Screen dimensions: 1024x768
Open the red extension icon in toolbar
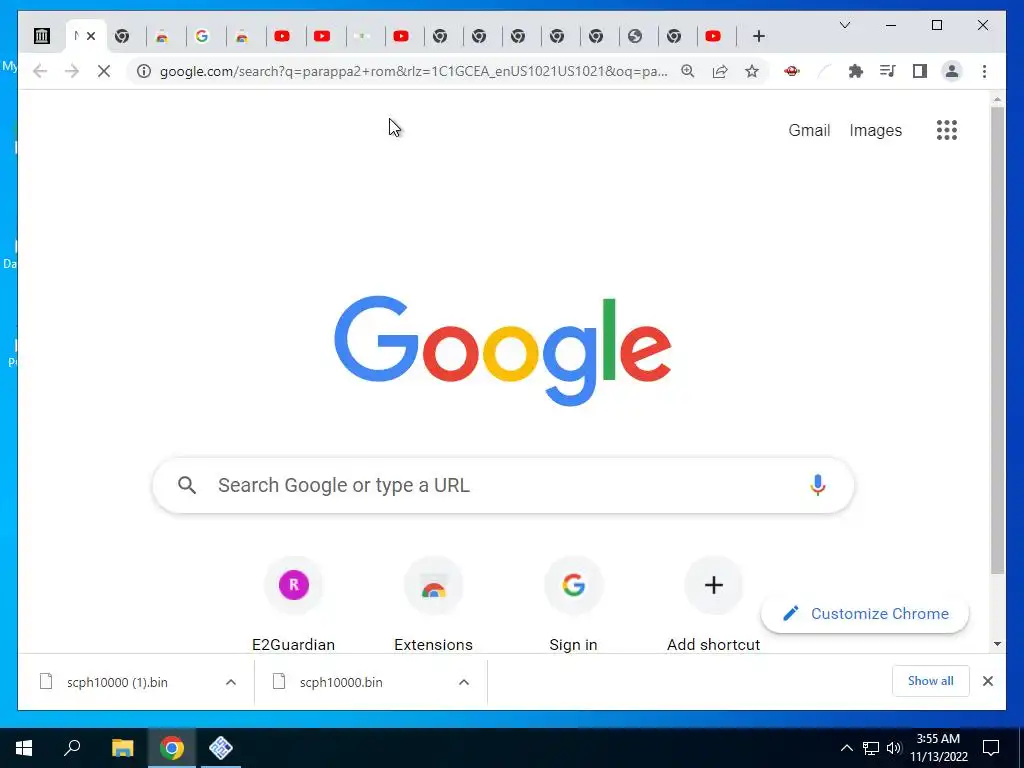coord(792,71)
